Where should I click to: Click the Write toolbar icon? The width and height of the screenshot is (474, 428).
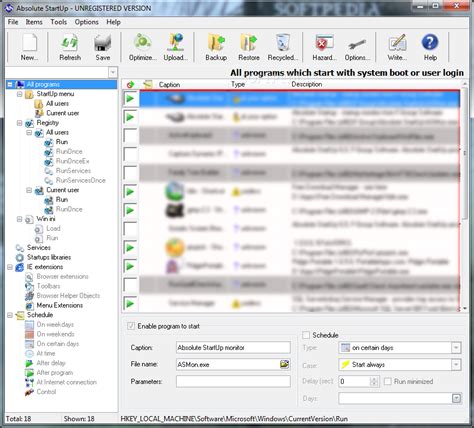397,47
